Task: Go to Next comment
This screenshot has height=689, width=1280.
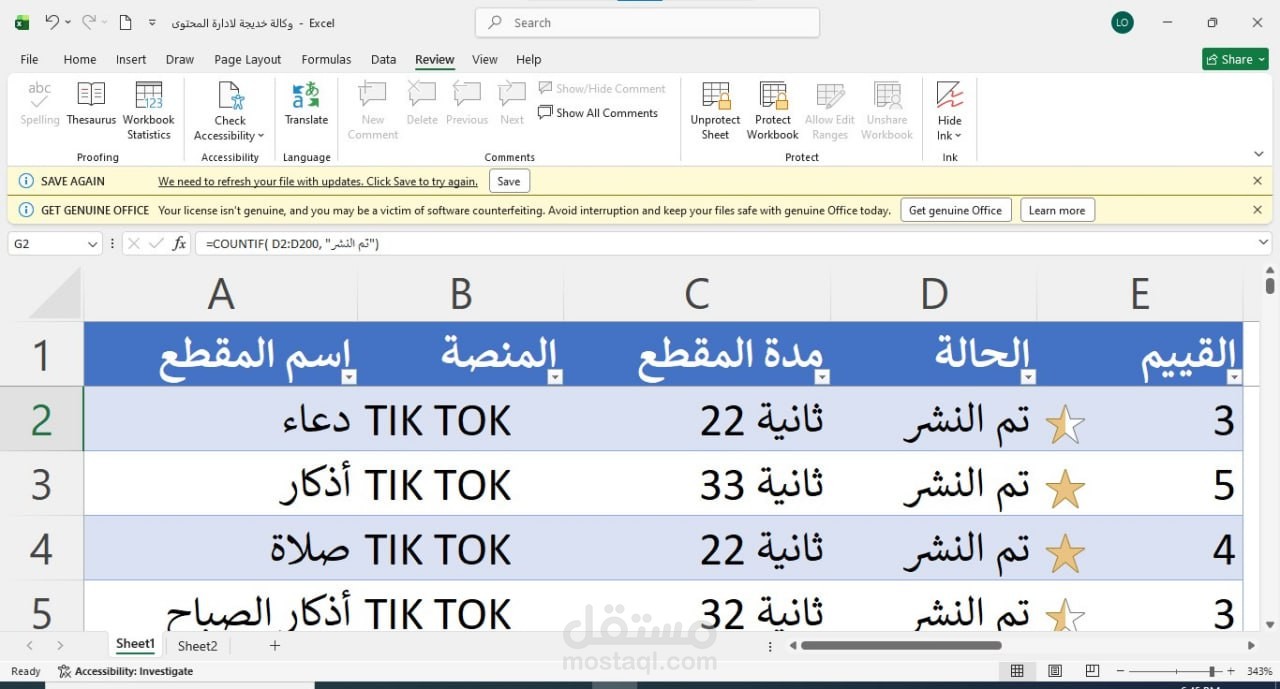Action: click(x=512, y=104)
